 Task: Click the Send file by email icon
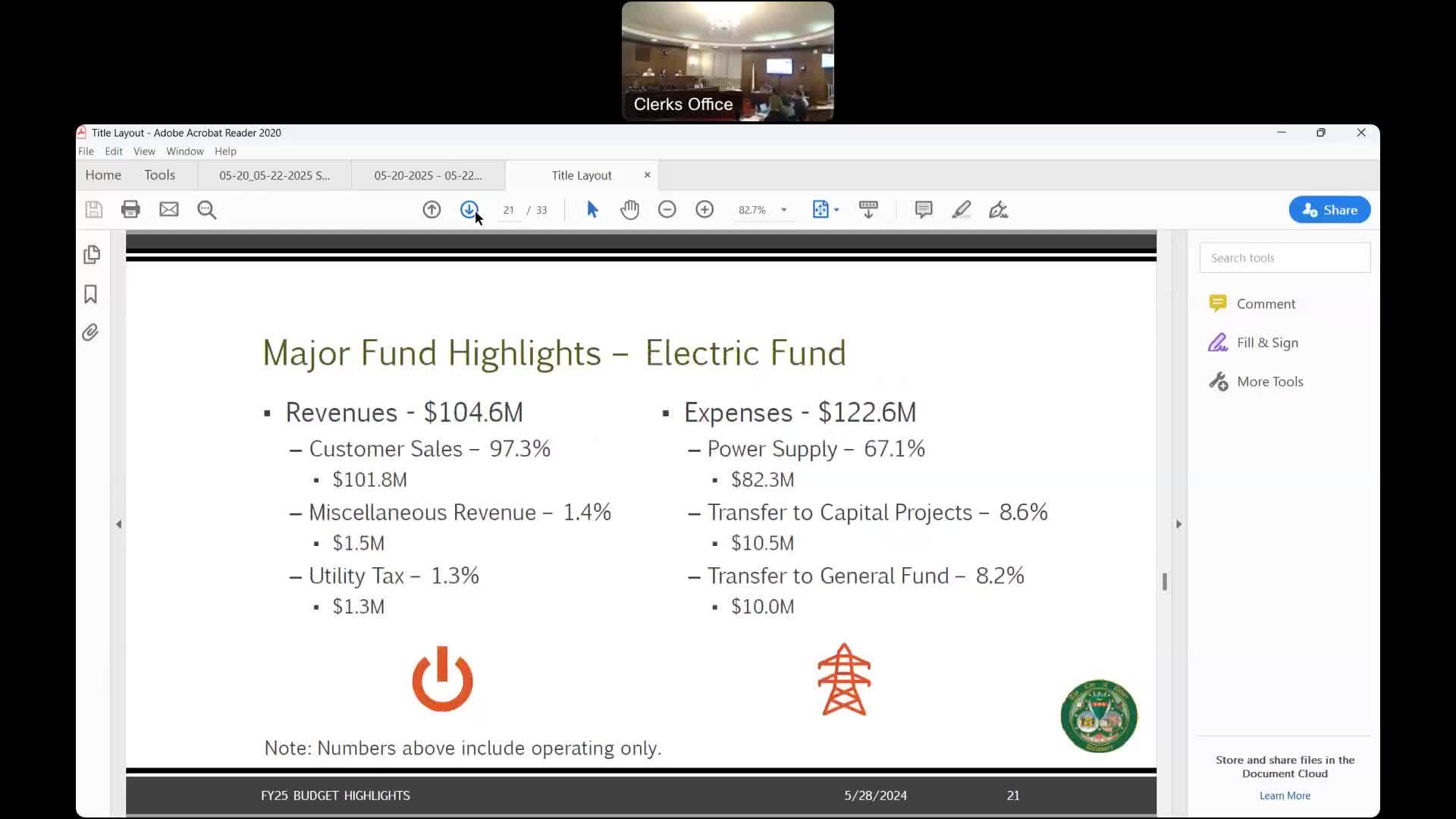tap(168, 209)
